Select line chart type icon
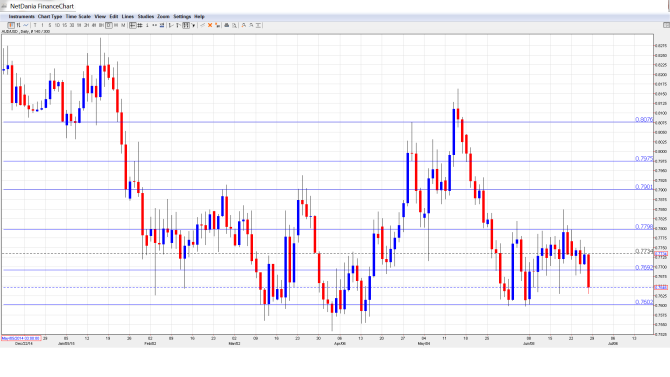670x377 pixels. pyautogui.click(x=26, y=26)
